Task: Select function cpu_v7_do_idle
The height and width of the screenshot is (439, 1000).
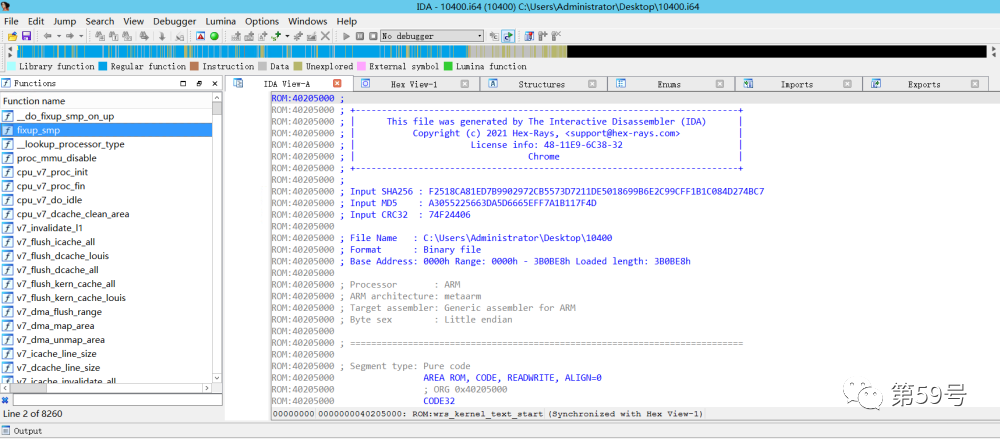Action: (x=50, y=200)
